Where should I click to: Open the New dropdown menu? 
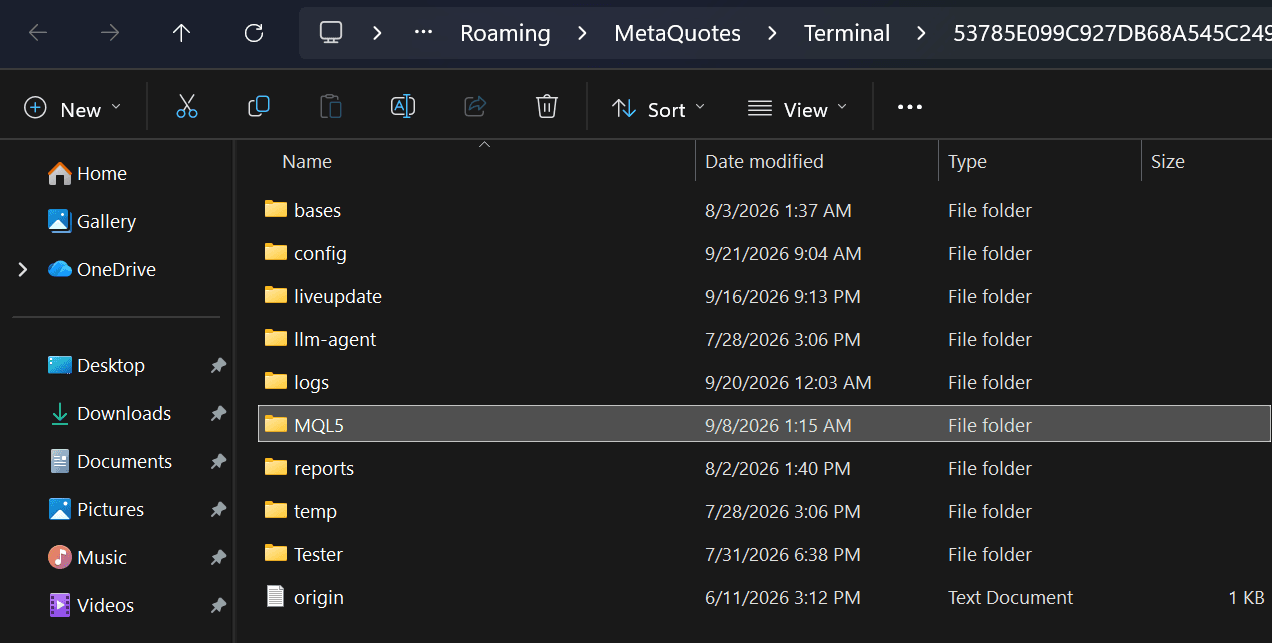point(73,109)
